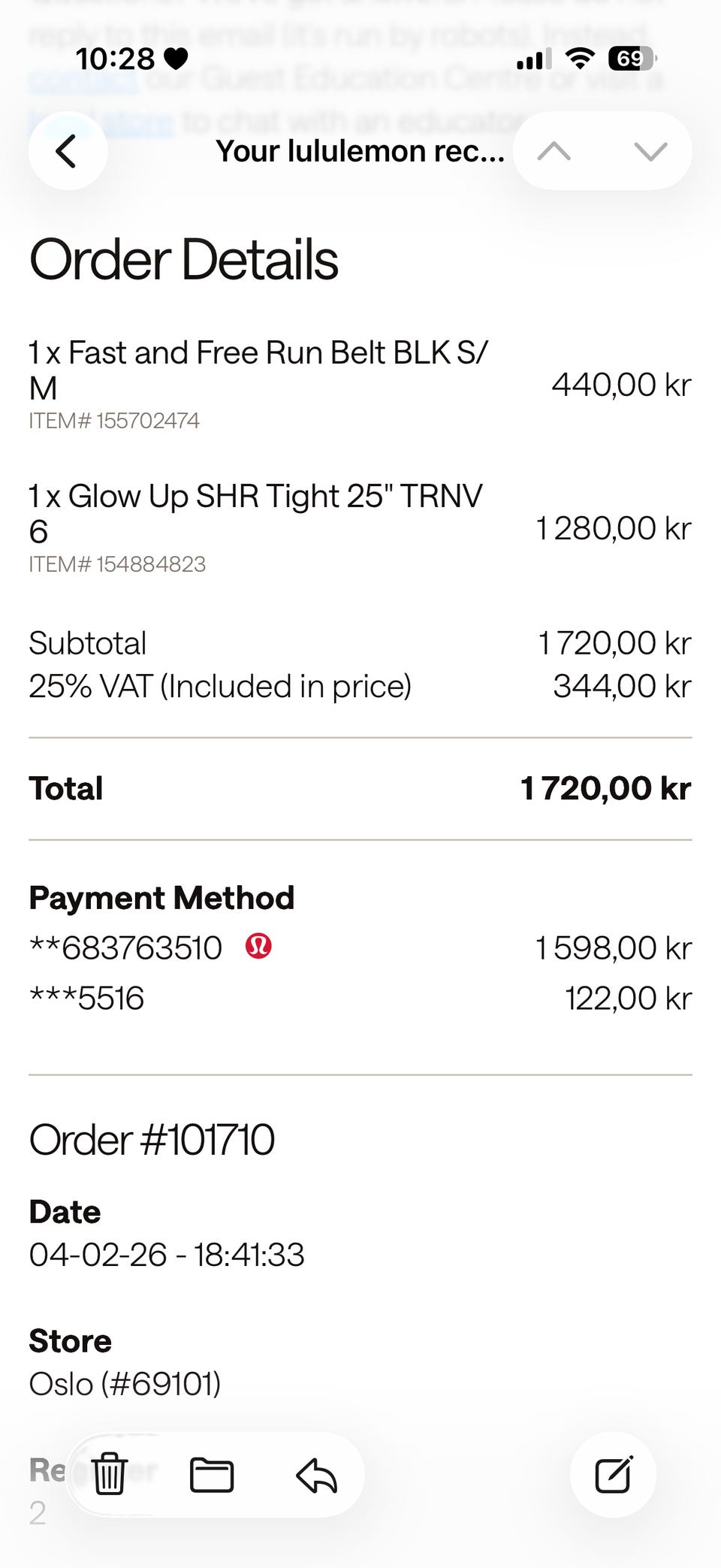The image size is (721, 1568).
Task: Go to next email with down chevron
Action: point(650,151)
